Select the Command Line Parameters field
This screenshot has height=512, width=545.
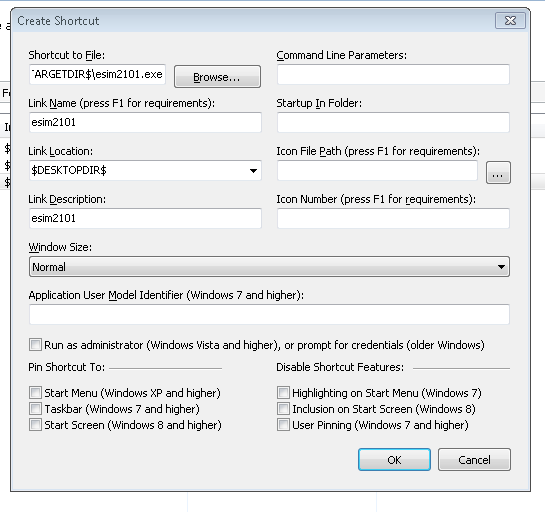393,74
